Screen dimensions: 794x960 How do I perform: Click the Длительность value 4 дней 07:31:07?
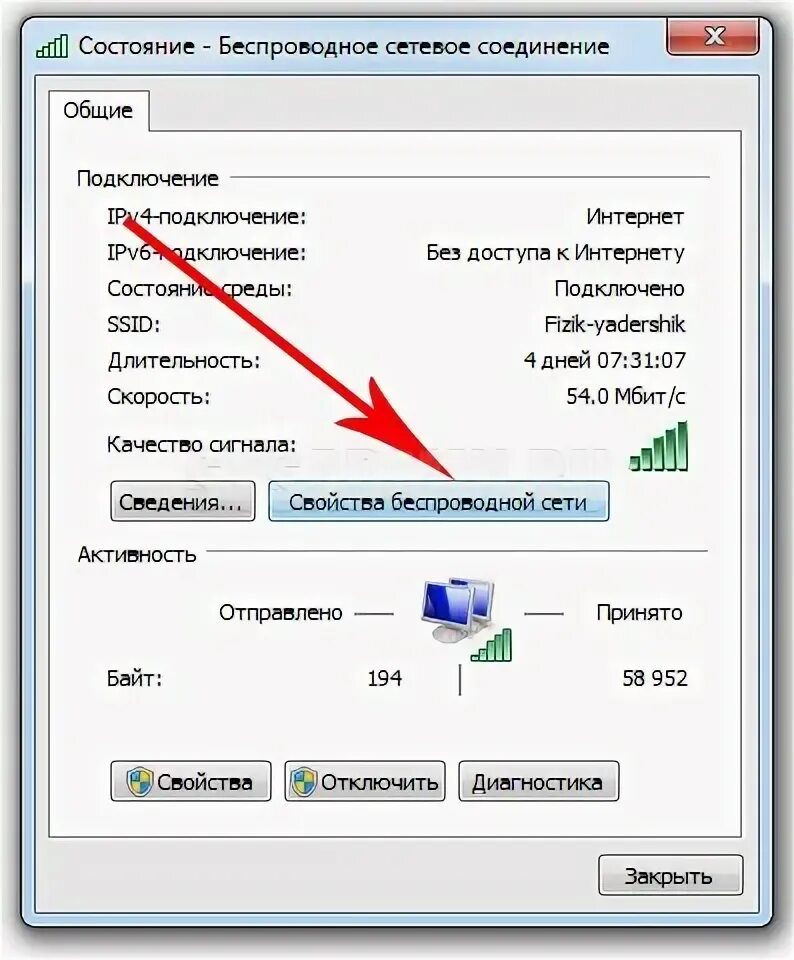coord(605,360)
